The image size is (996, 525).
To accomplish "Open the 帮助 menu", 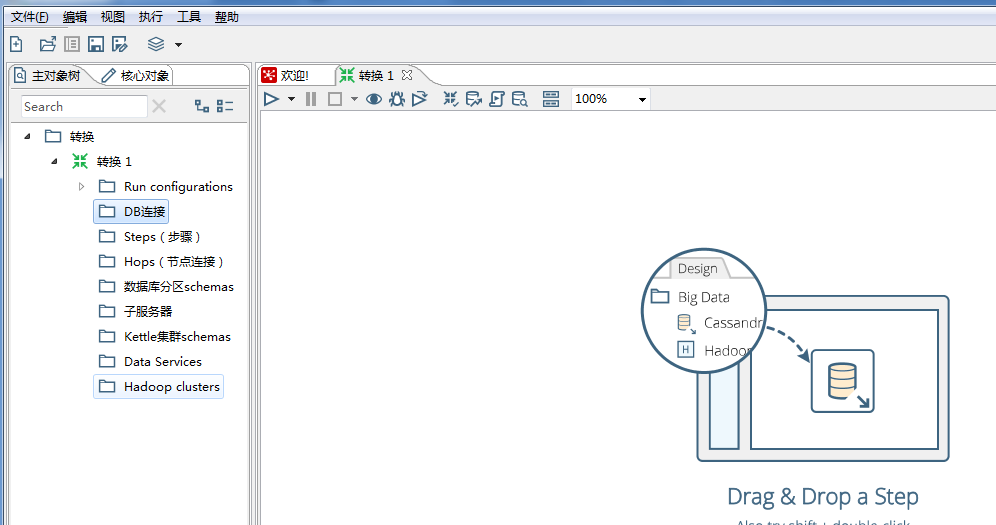I will click(x=227, y=17).
